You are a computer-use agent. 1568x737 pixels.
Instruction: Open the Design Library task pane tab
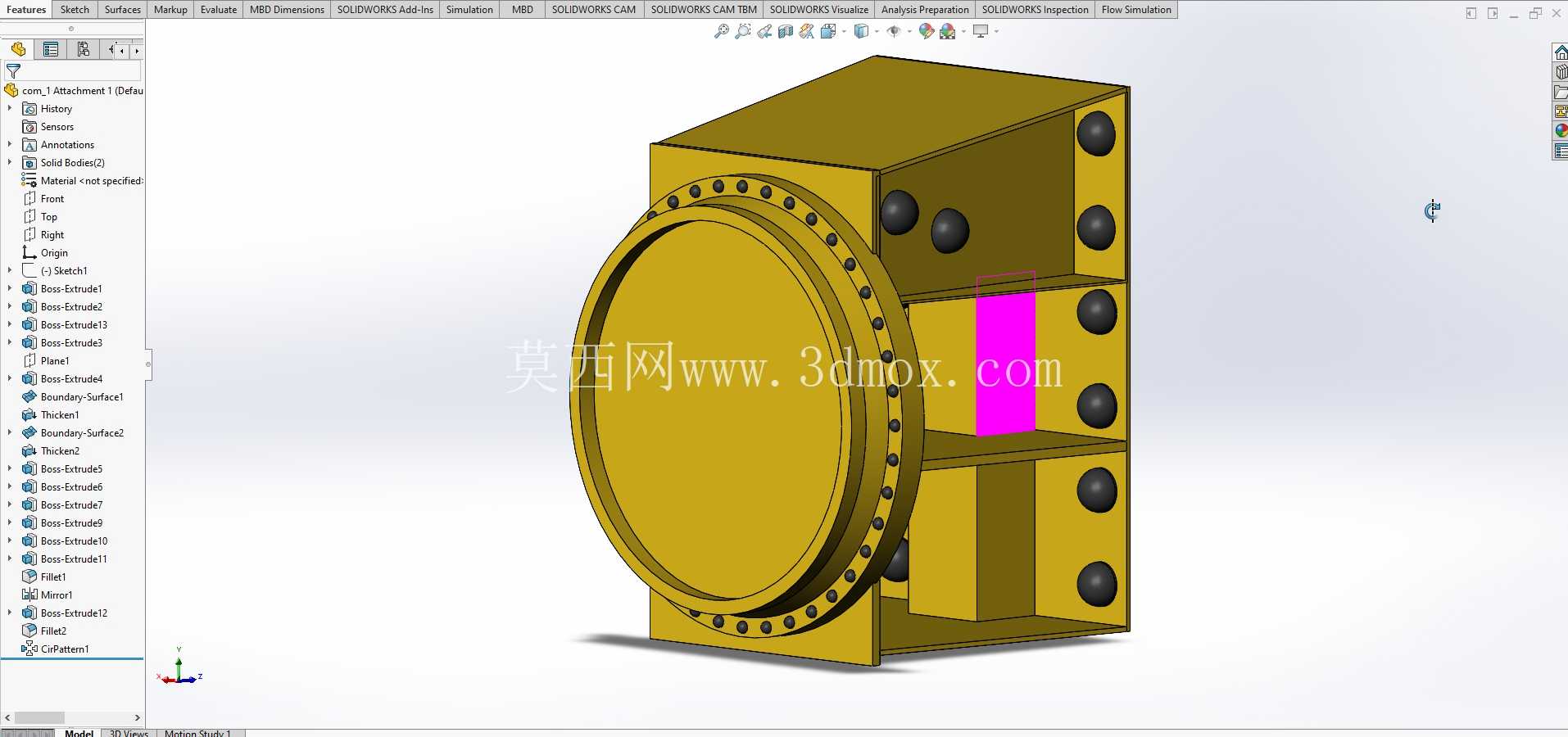point(1561,72)
